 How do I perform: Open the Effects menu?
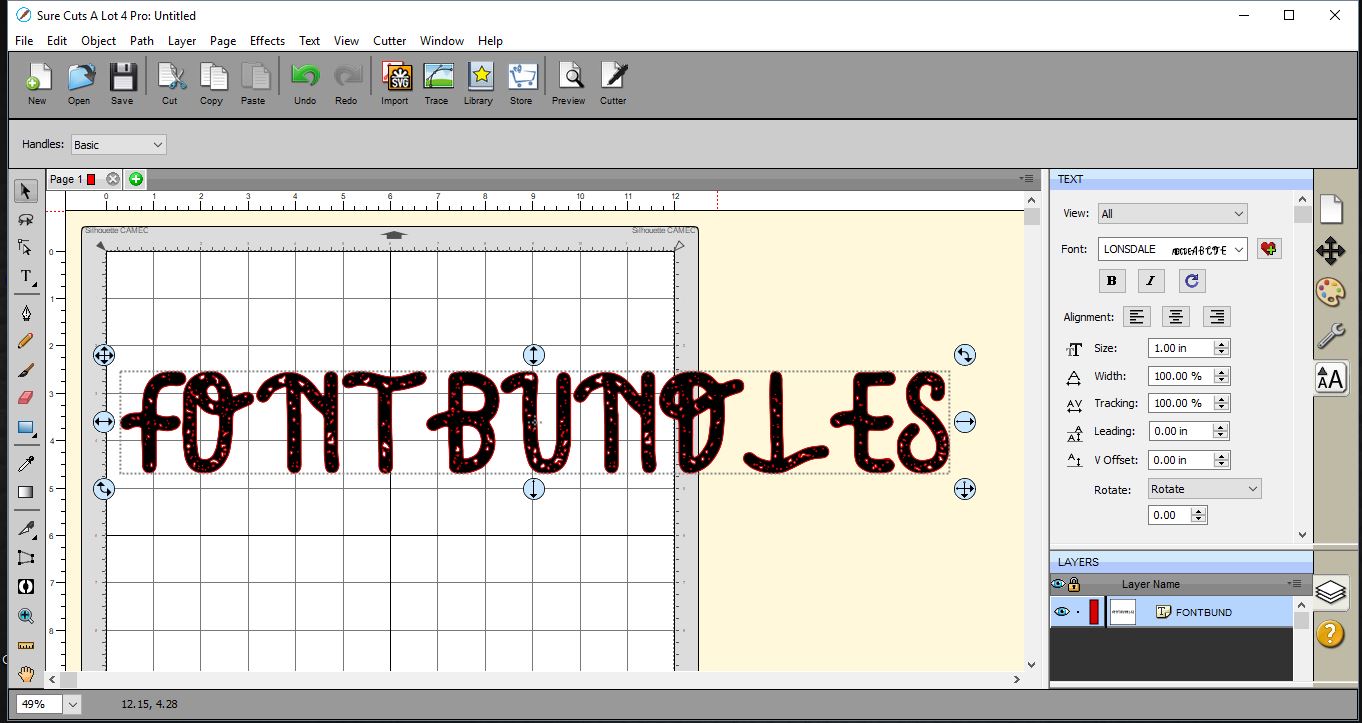tap(267, 41)
